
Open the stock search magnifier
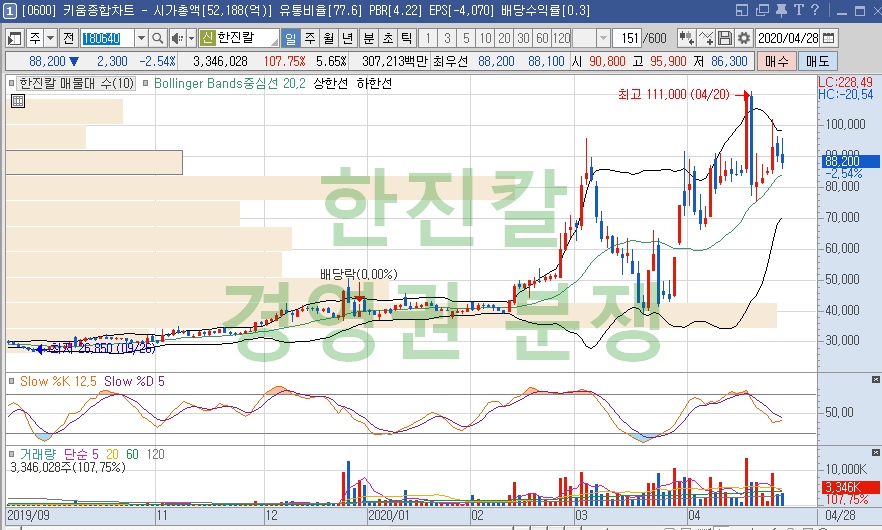click(158, 38)
